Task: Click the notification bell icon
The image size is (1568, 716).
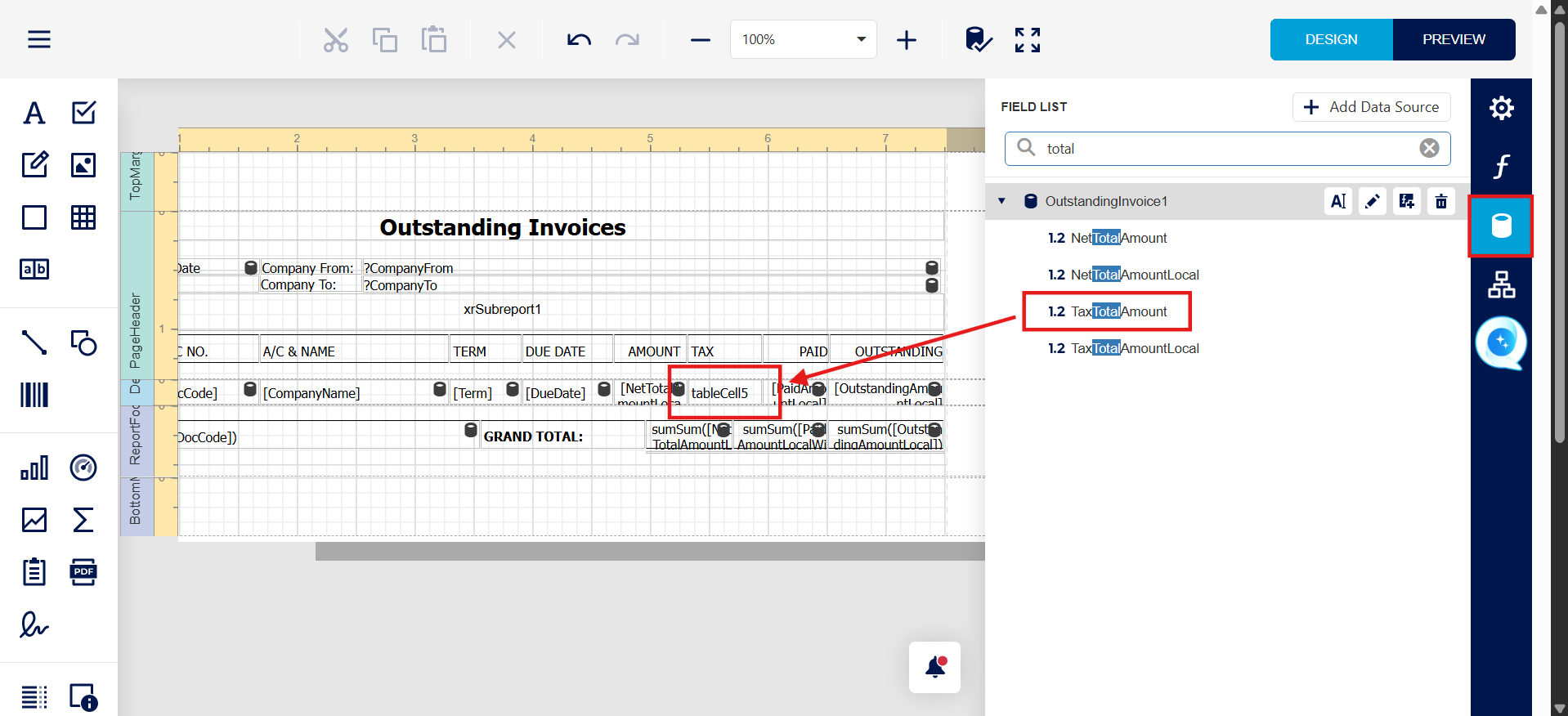Action: point(934,667)
